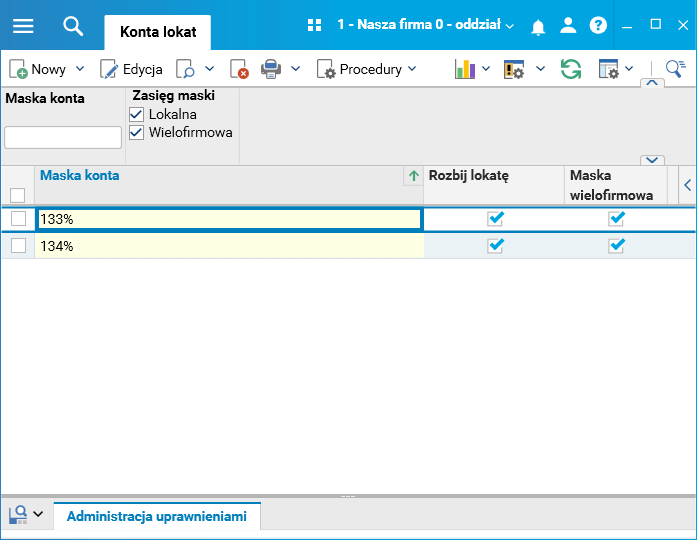Expand the Nowy button dropdown arrow
Image resolution: width=697 pixels, height=540 pixels.
(x=80, y=69)
